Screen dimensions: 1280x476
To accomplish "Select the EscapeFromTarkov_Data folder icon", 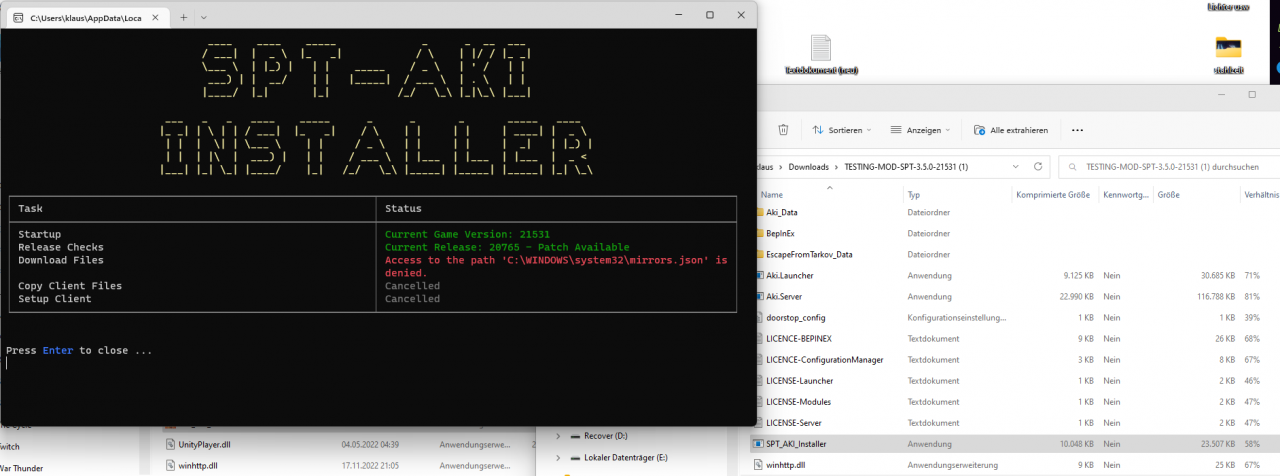I will click(x=758, y=254).
